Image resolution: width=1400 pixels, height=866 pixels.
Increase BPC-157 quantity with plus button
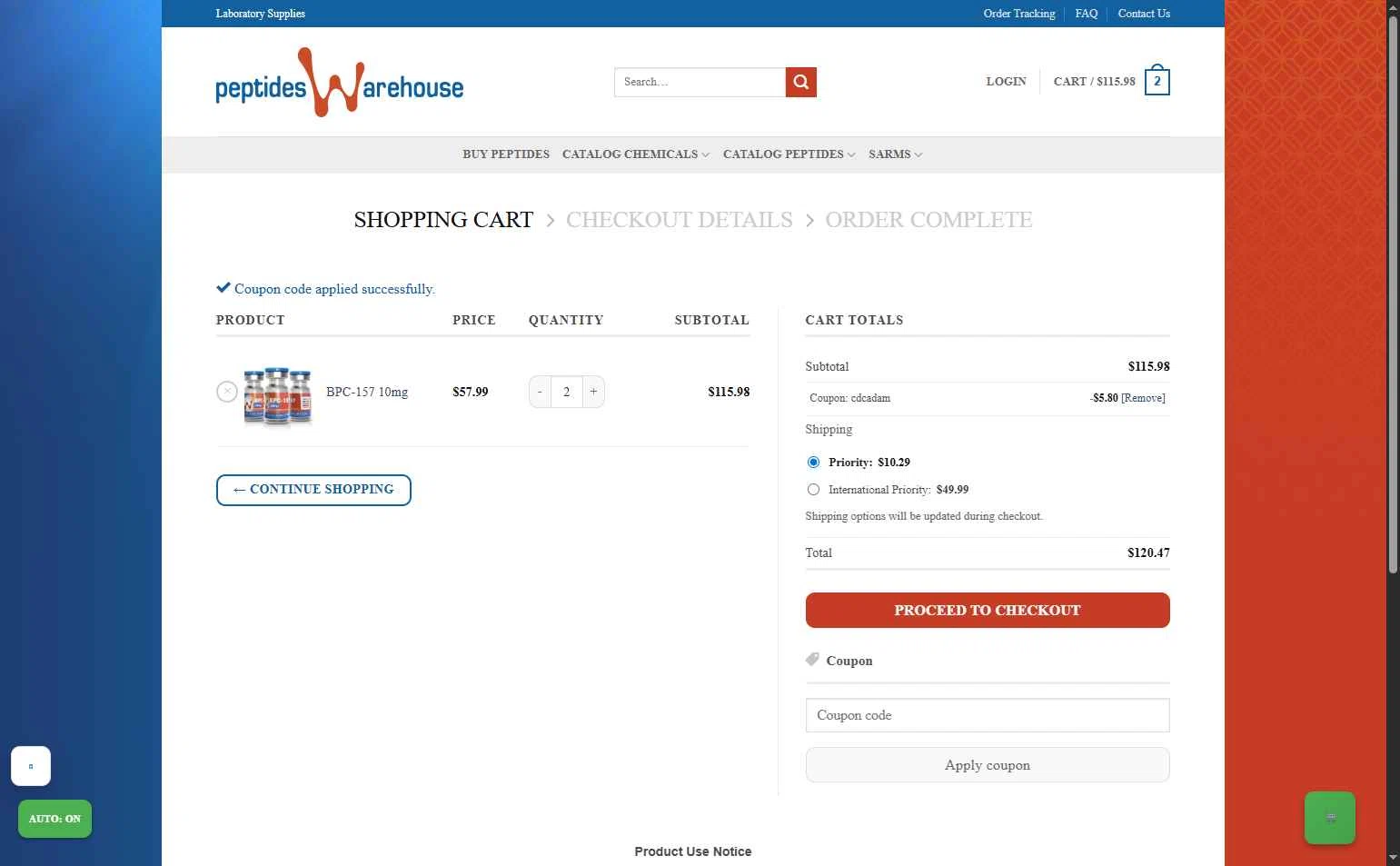tap(593, 392)
